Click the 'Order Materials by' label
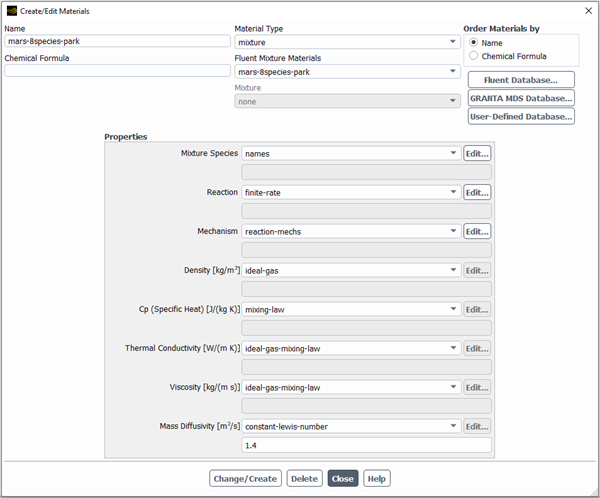Image resolution: width=600 pixels, height=498 pixels. point(501,29)
